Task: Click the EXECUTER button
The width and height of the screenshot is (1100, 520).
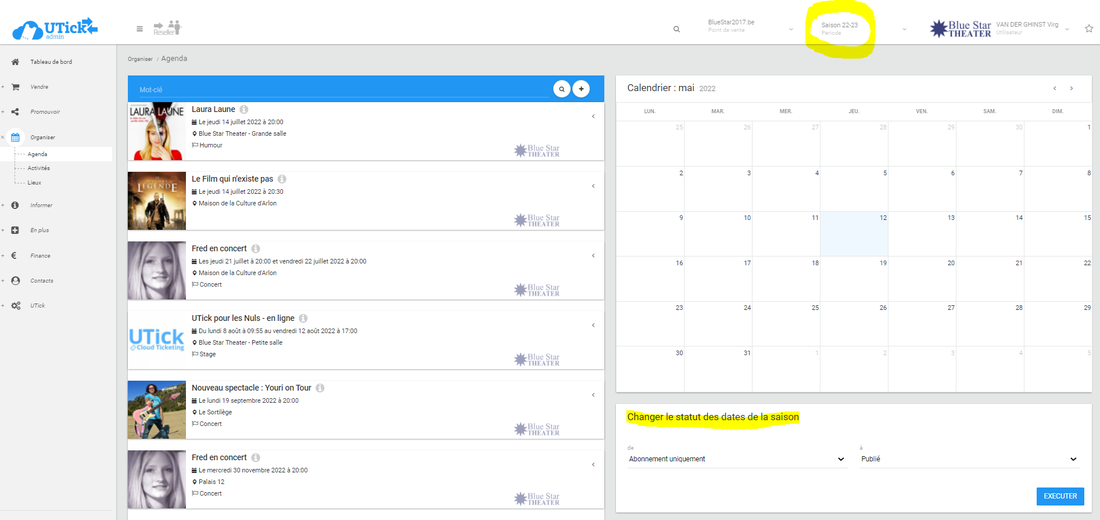Action: [x=1060, y=496]
